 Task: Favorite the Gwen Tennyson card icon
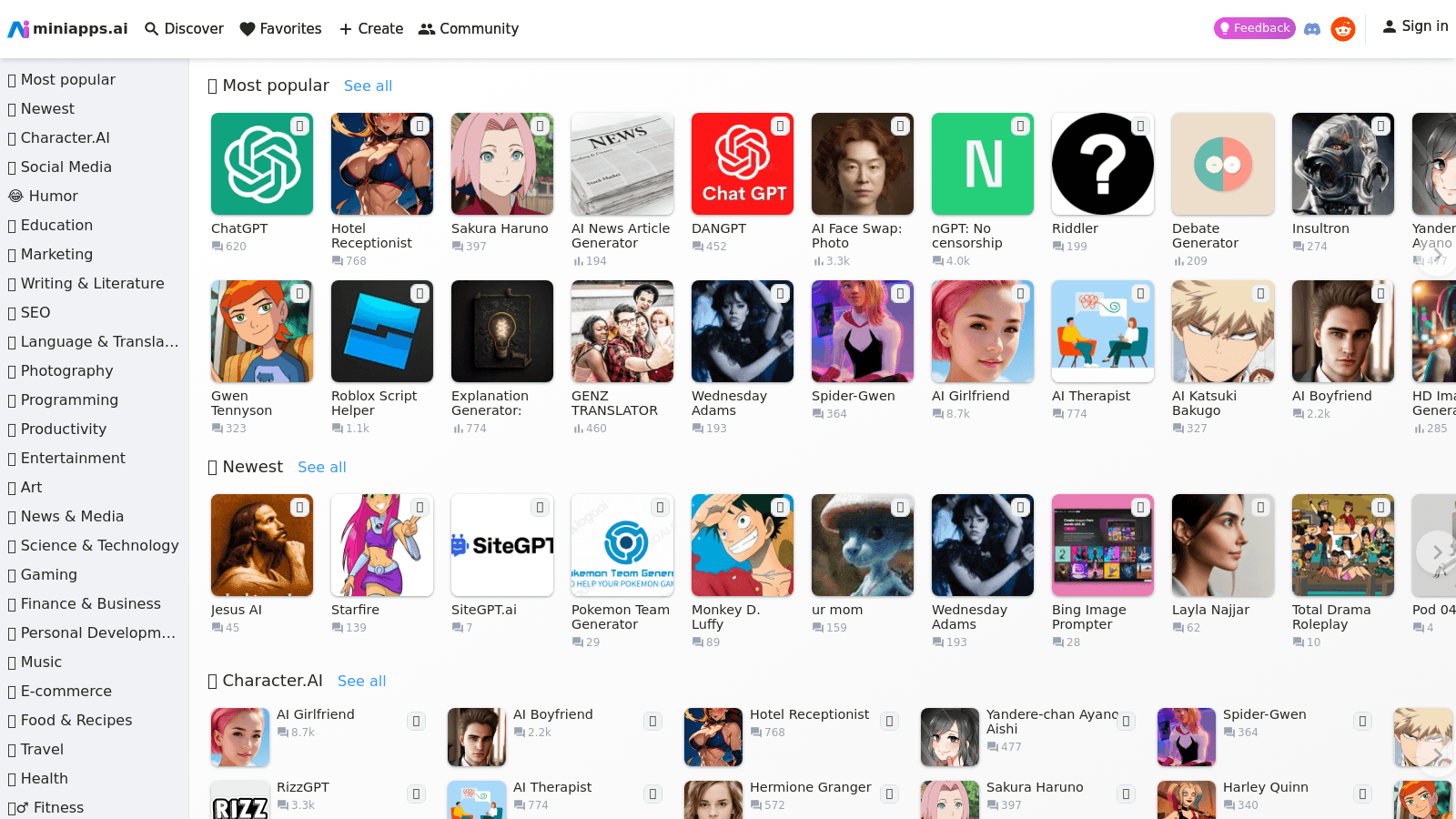click(299, 294)
